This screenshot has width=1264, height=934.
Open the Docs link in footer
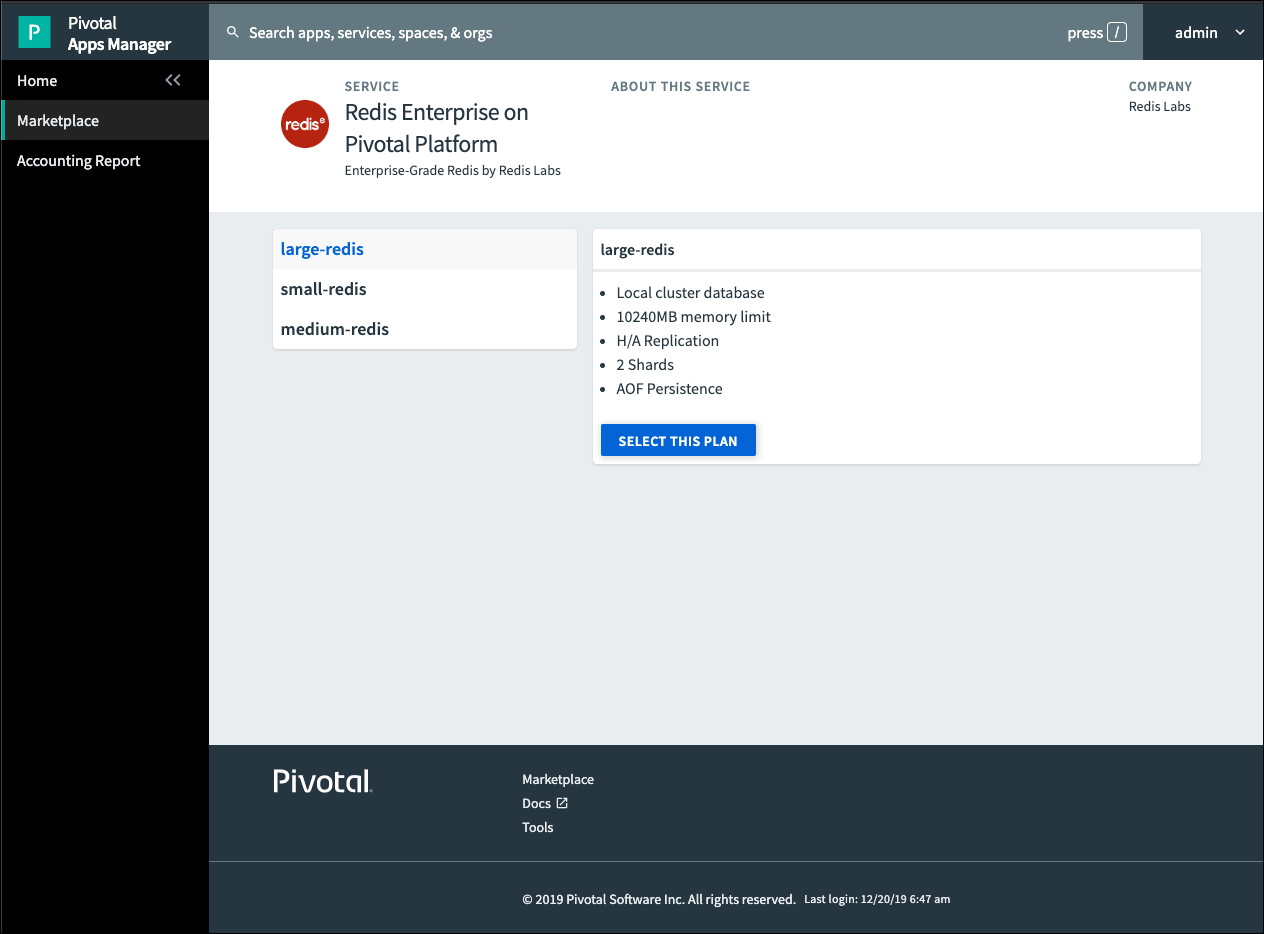point(537,803)
